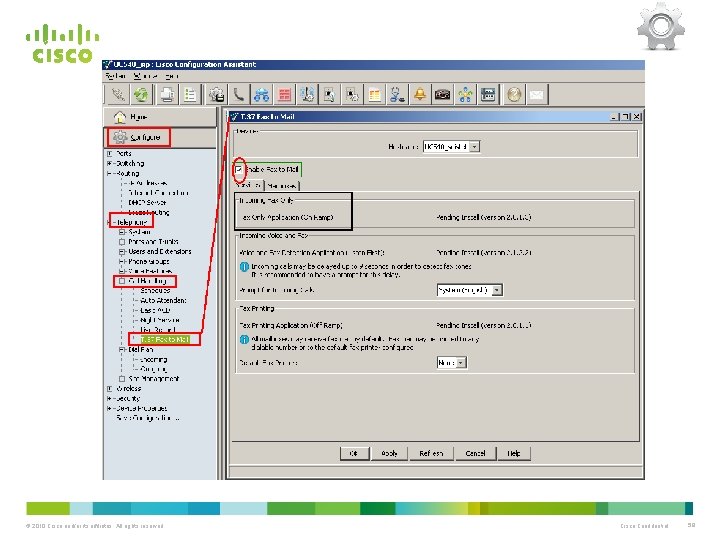720x540 pixels.
Task: Select the first tab under Enable Fax to Mail
Action: (248, 186)
